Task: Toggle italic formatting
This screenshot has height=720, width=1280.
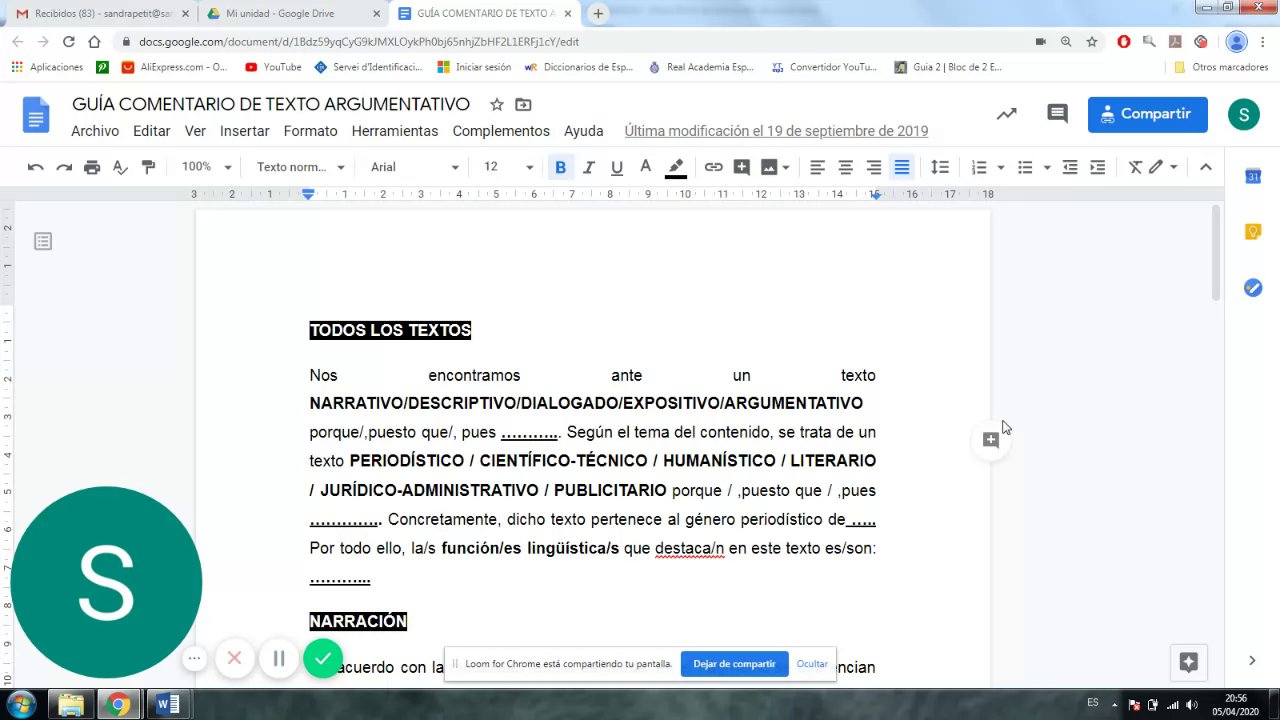Action: click(x=589, y=167)
